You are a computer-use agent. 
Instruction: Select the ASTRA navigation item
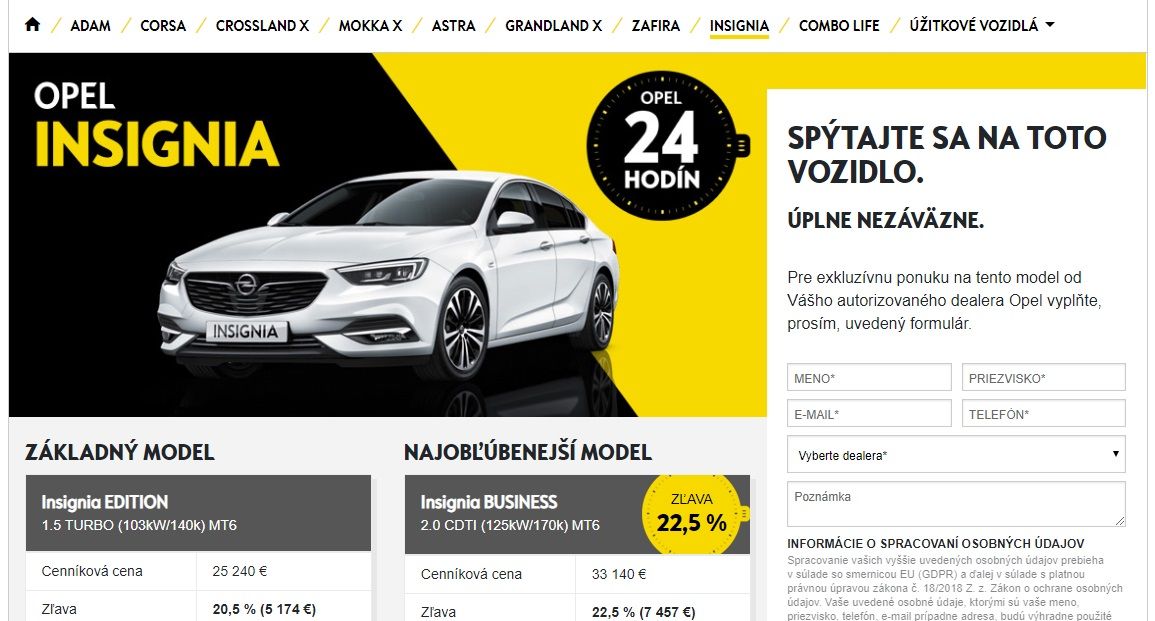click(x=454, y=25)
